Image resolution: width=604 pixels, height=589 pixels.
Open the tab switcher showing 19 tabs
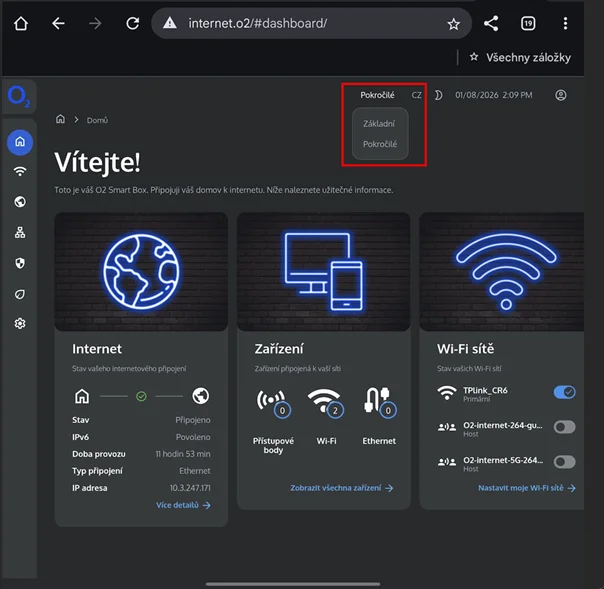[x=528, y=23]
